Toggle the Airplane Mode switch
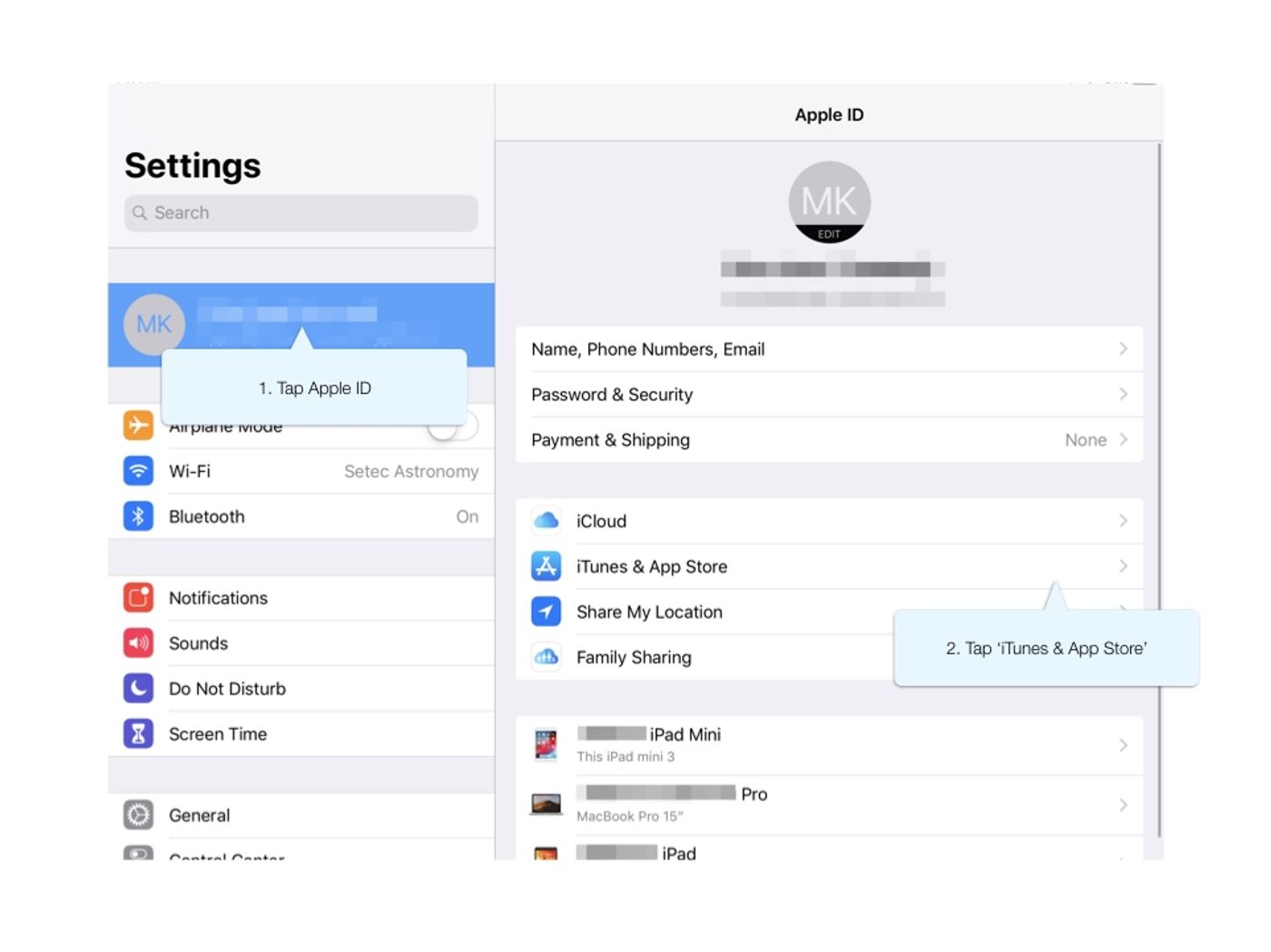The image size is (1271, 952). point(452,425)
